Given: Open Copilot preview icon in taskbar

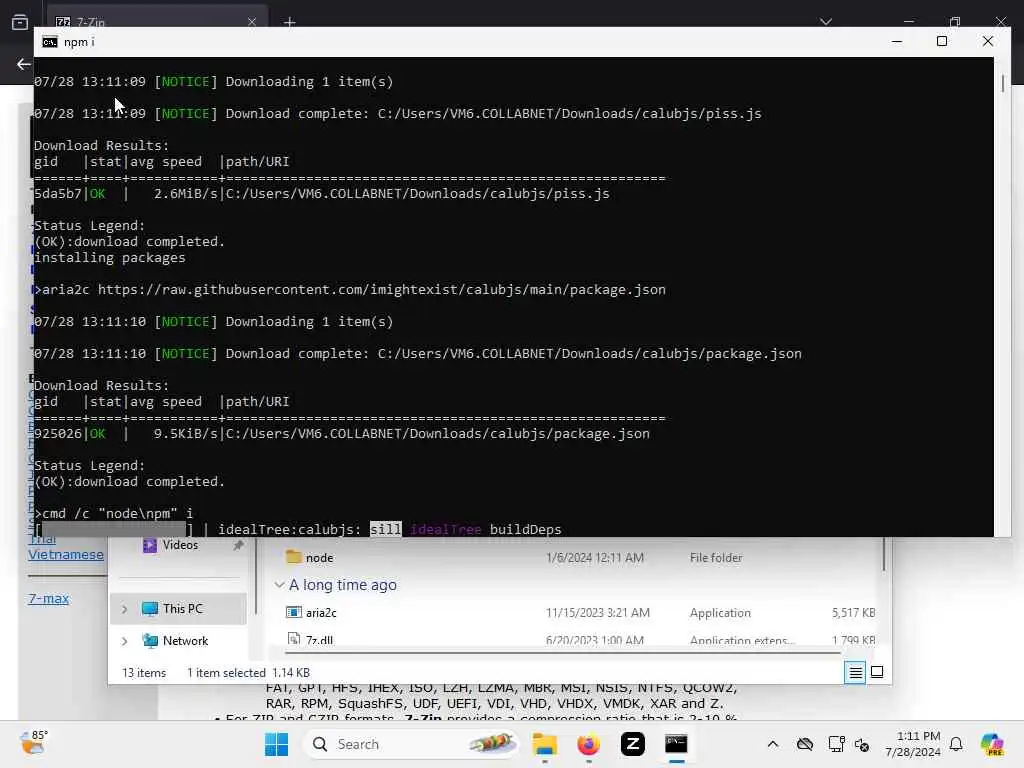Looking at the screenshot, I should coord(992,744).
